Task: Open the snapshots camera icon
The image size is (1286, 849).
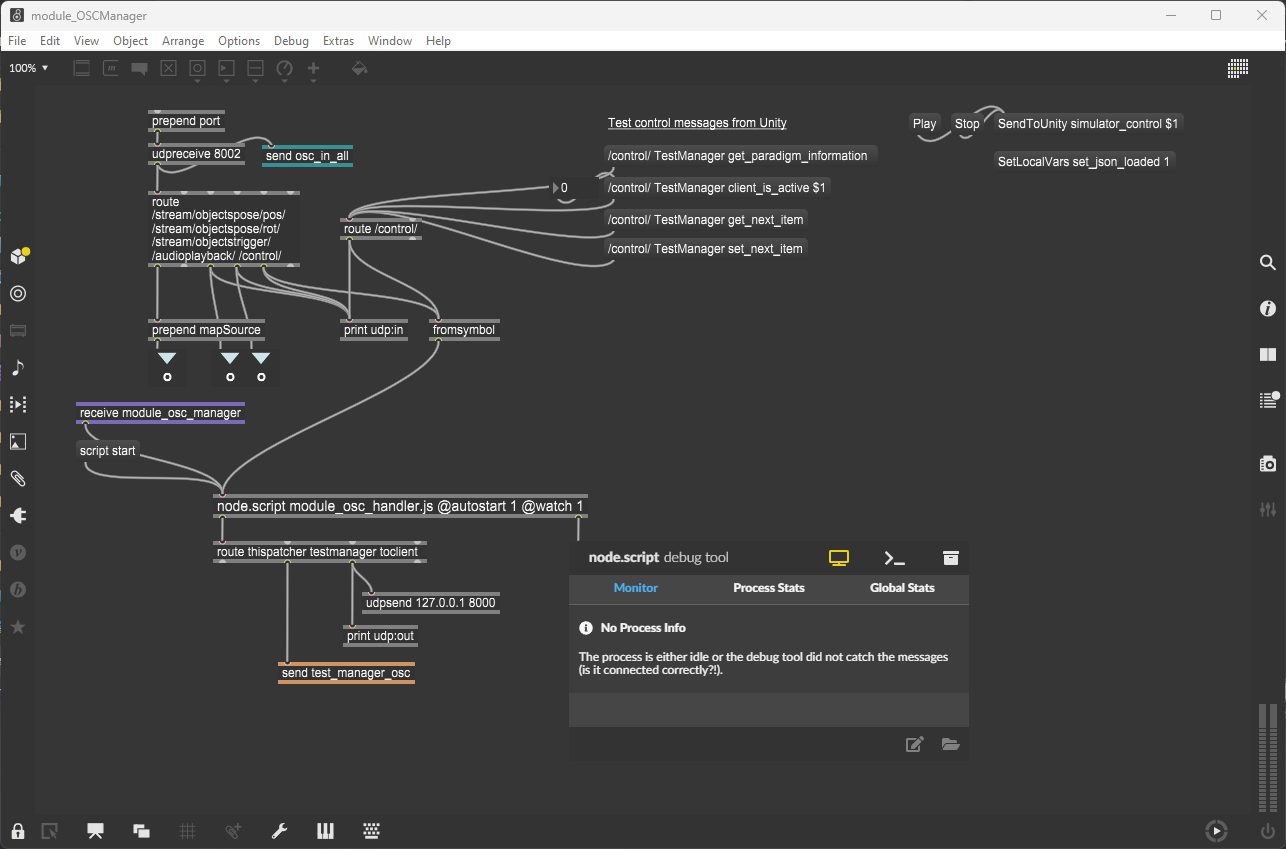Action: pos(1268,464)
